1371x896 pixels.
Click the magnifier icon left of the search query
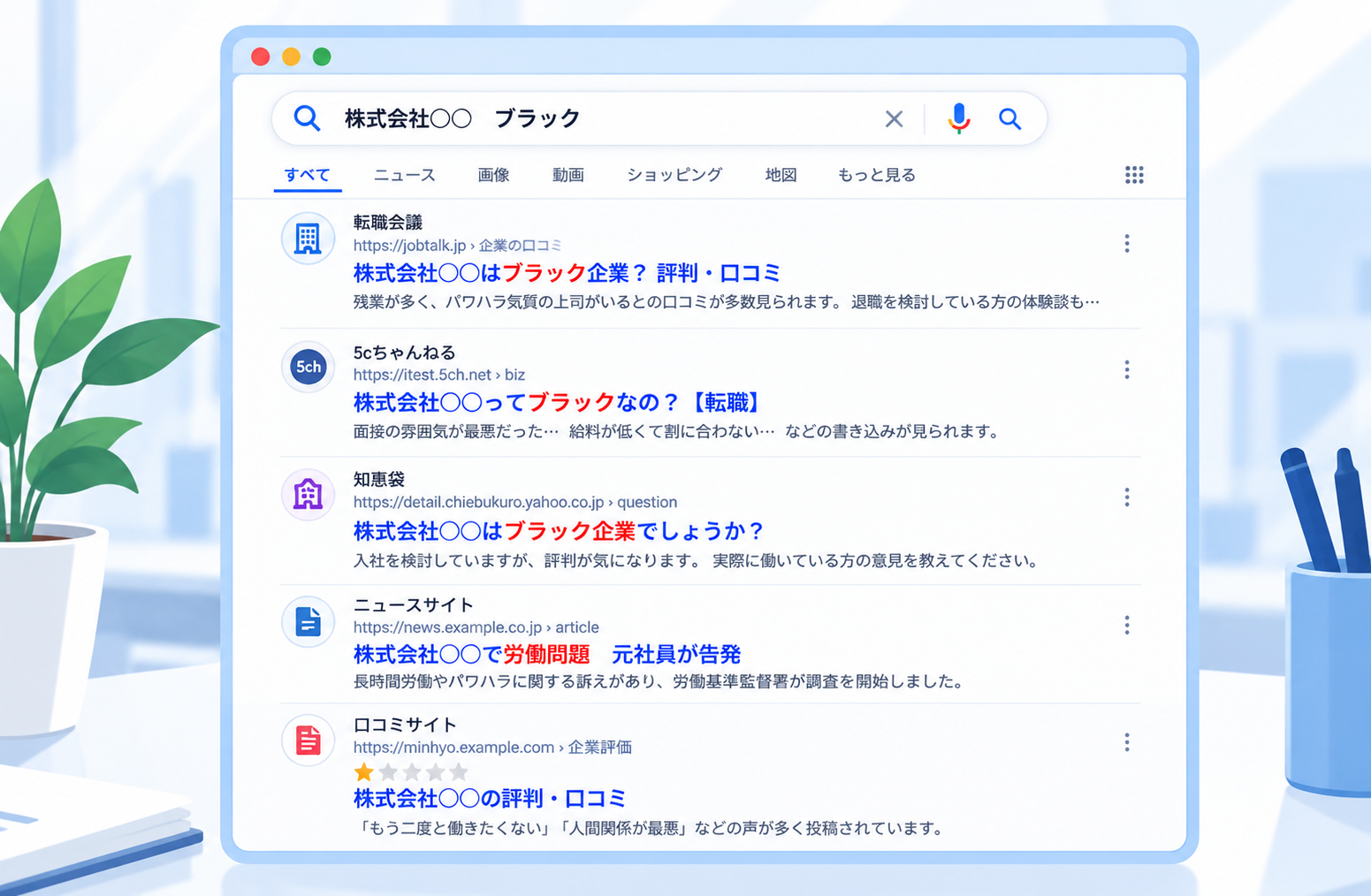[307, 118]
